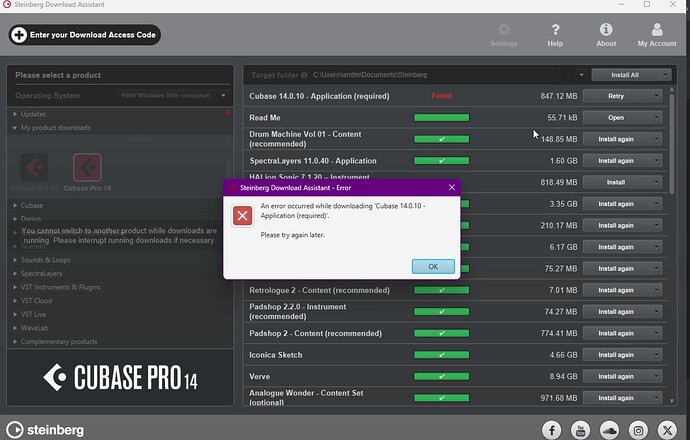Click Install again in the 6.17 GB row
Viewport: 690px width, 440px height.
[x=616, y=247]
